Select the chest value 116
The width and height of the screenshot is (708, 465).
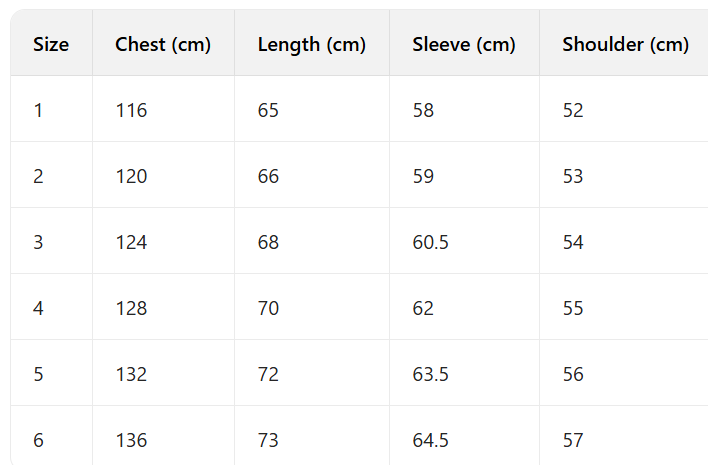point(131,110)
